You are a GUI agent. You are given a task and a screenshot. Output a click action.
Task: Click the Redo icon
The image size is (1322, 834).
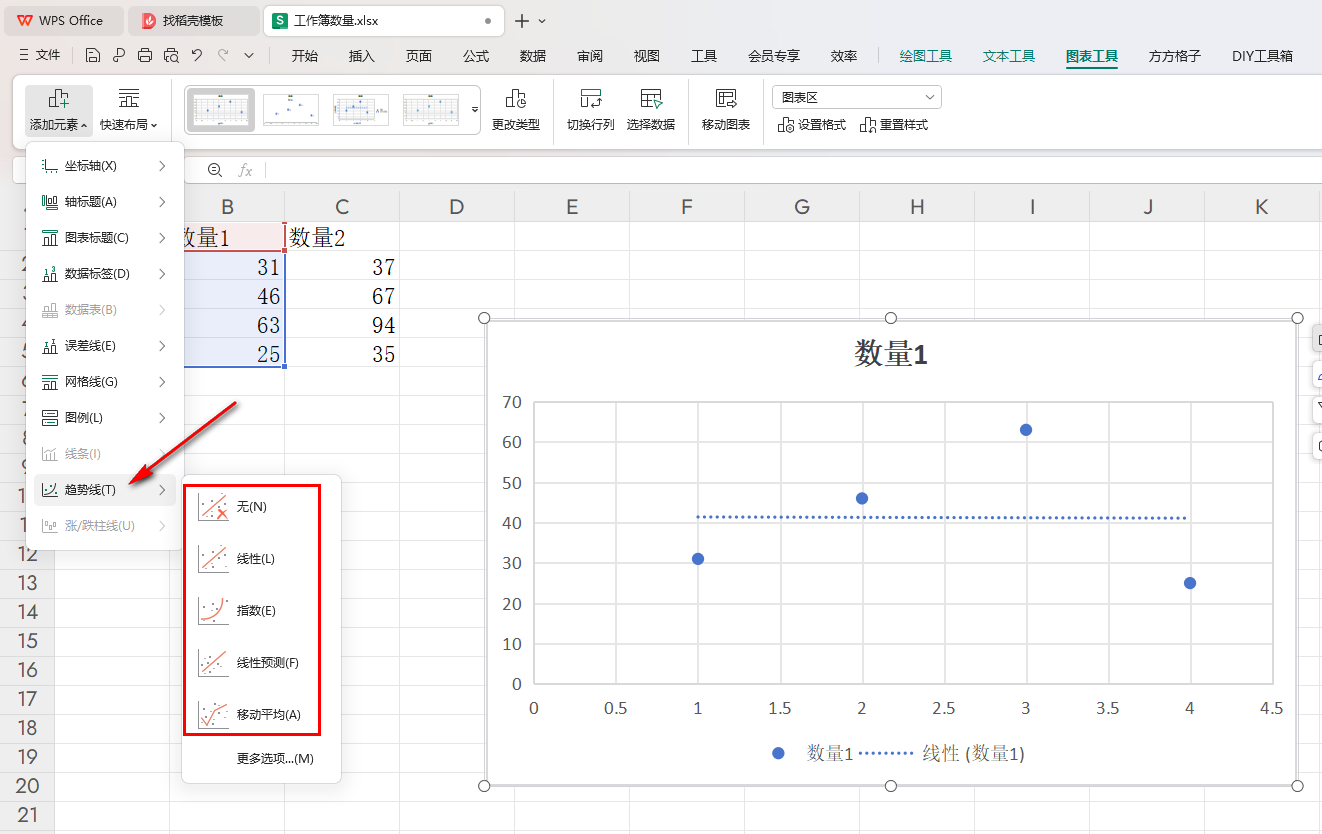tap(223, 55)
